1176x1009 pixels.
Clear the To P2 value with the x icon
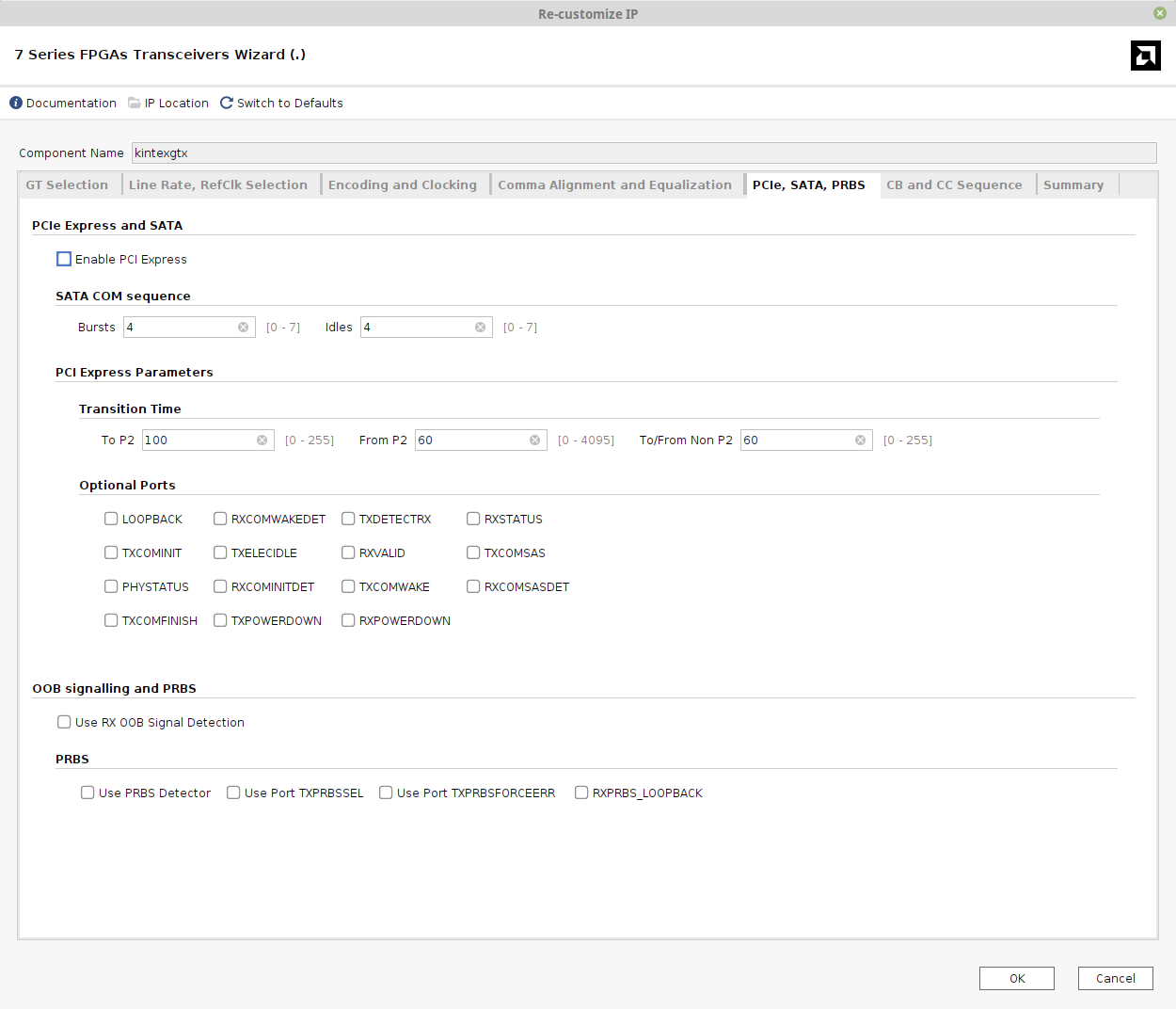[262, 440]
